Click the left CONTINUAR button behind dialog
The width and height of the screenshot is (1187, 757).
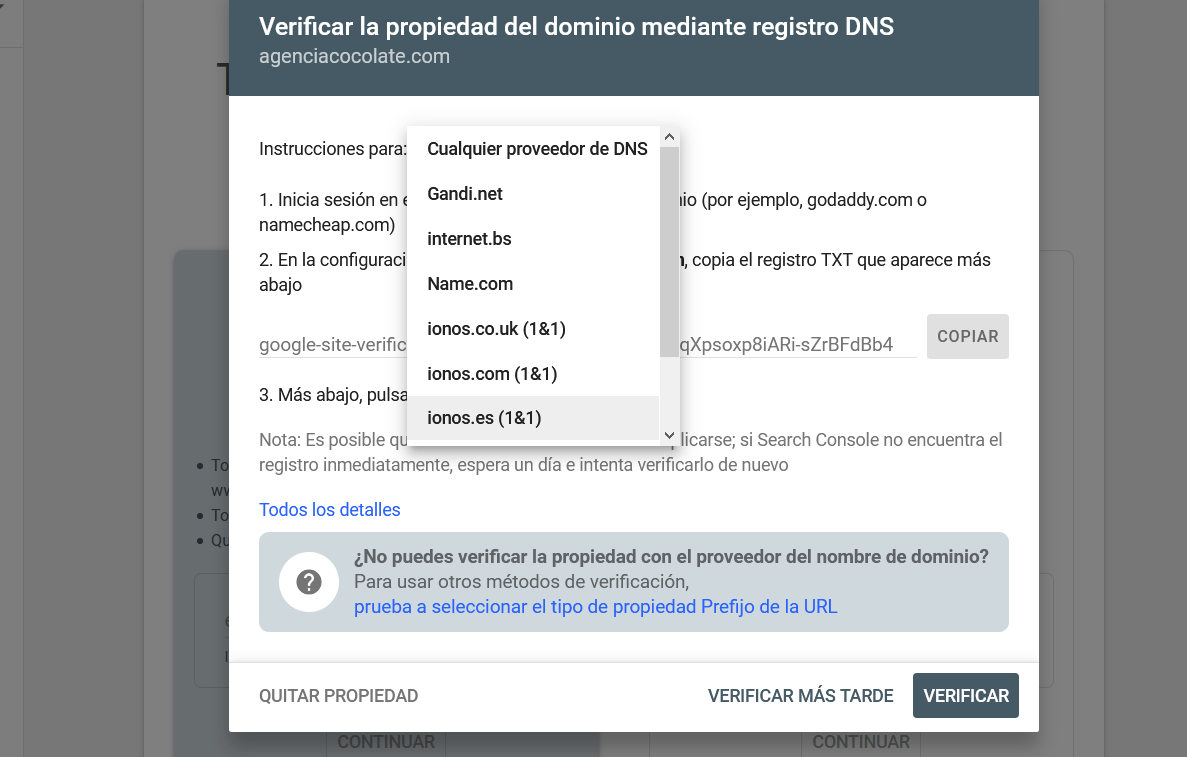tap(386, 742)
